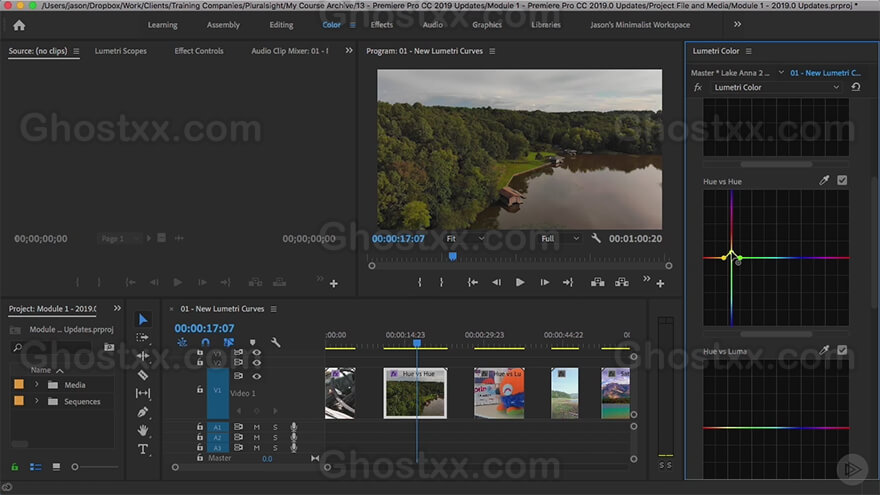This screenshot has width=880, height=495.
Task: Expand the Media bin
Action: click(36, 385)
